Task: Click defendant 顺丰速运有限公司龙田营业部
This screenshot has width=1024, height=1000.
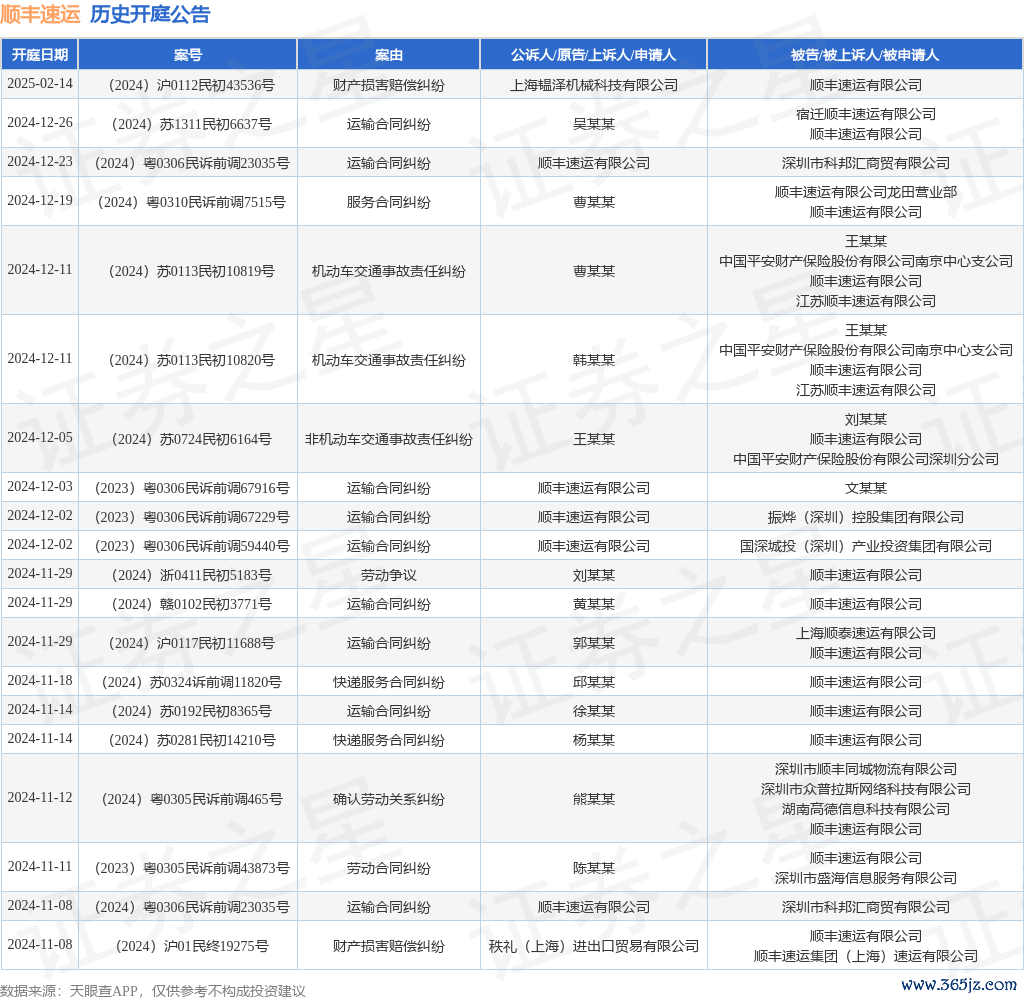Action: (x=865, y=192)
